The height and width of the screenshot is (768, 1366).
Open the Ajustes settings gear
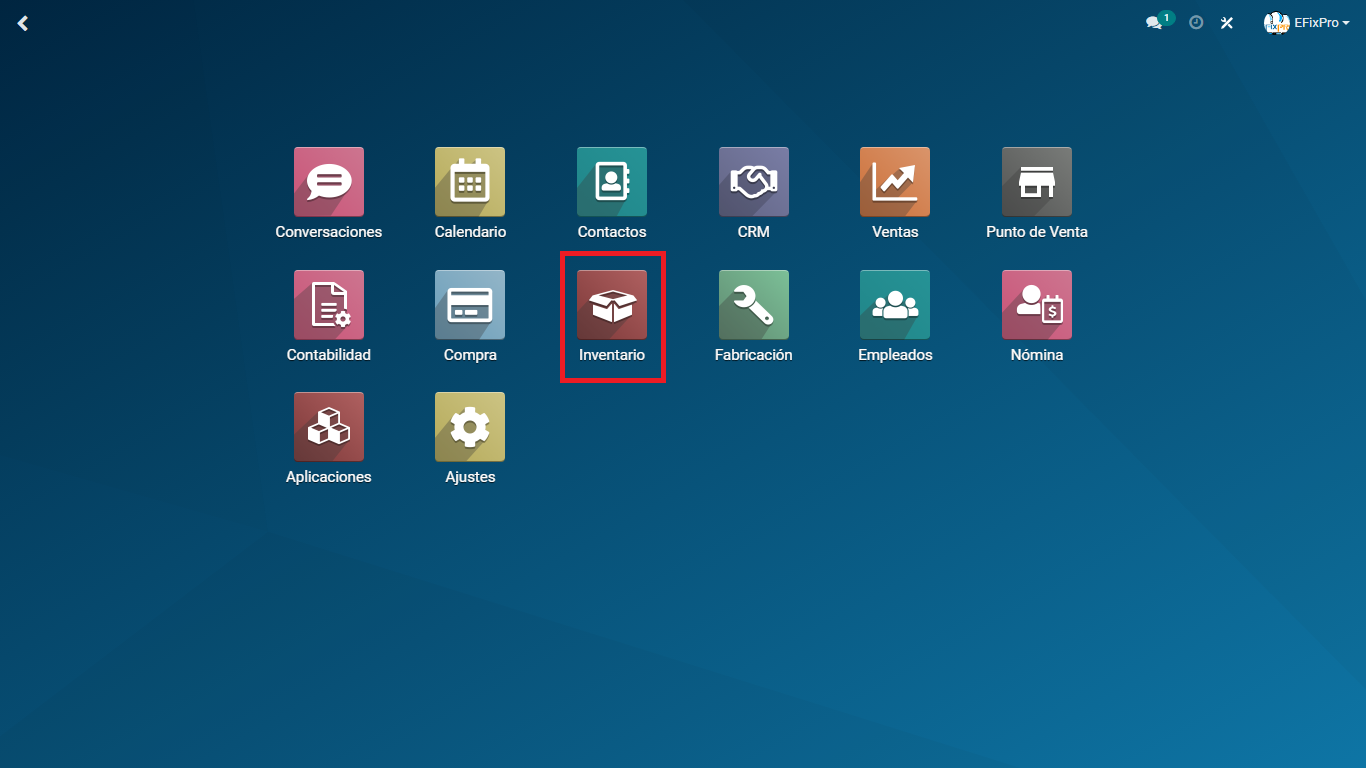point(470,427)
